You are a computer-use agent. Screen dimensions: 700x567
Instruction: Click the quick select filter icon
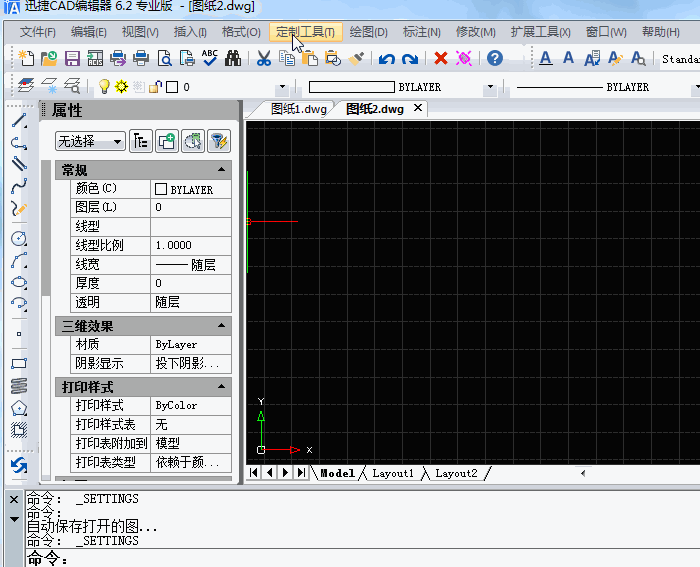coord(218,141)
